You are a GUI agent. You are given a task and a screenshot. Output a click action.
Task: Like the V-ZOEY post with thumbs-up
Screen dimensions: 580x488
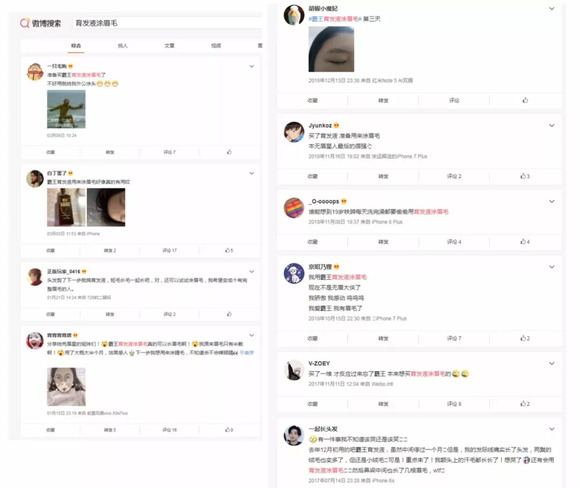[x=525, y=404]
